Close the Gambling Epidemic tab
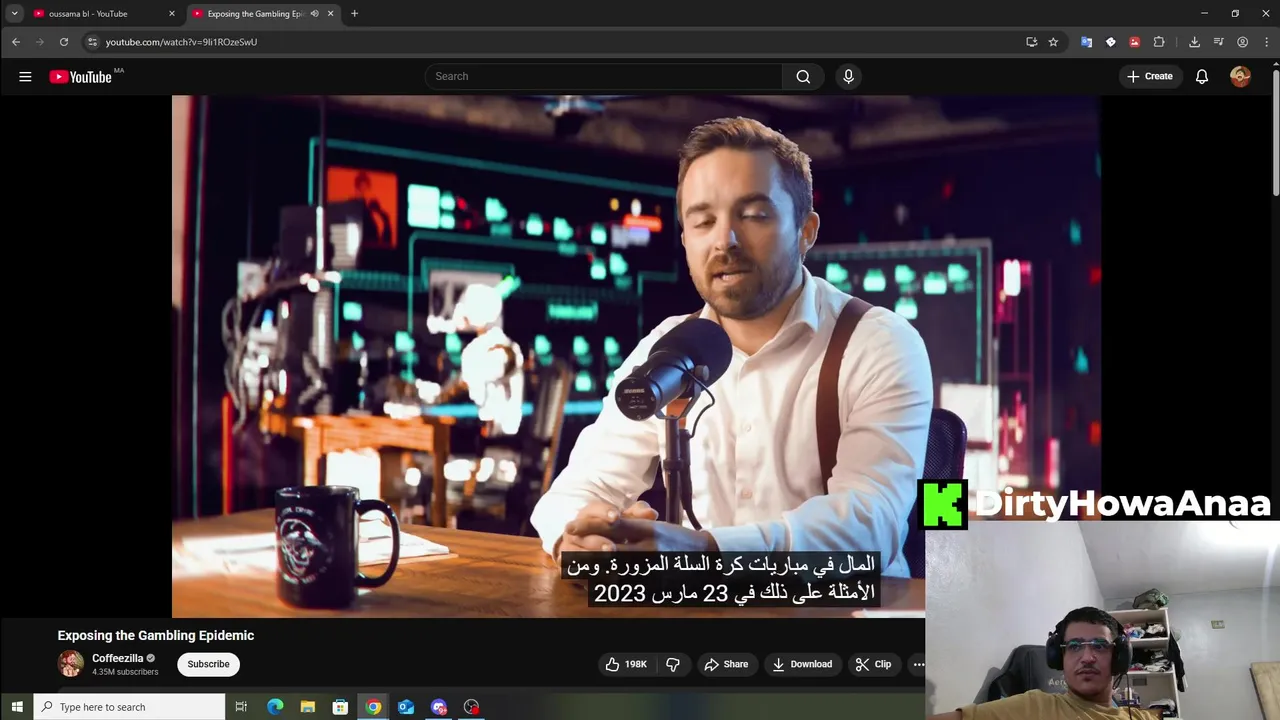 tap(330, 14)
